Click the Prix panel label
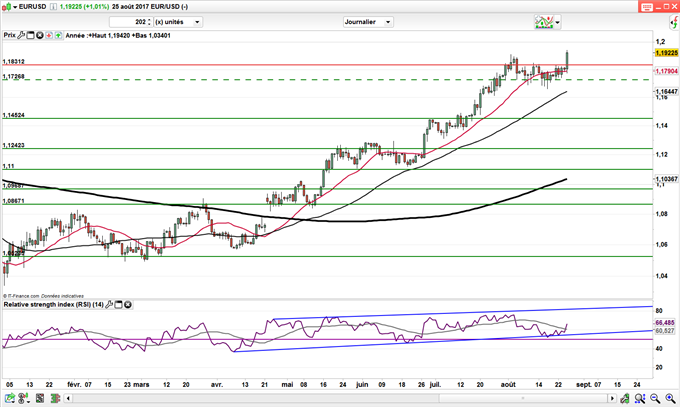Viewport: 680px width, 407px height. (10, 35)
